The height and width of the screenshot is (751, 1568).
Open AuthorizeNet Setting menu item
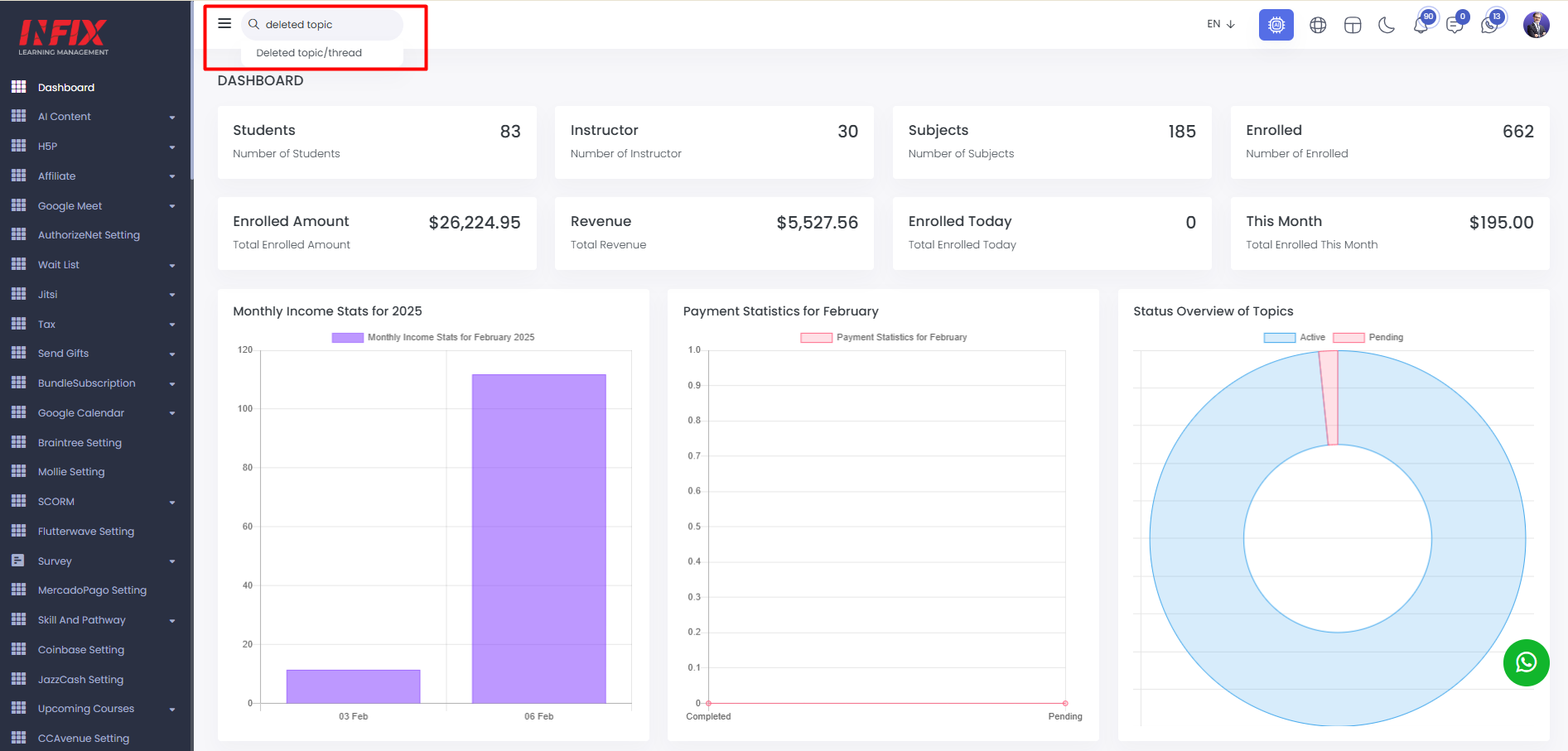89,235
